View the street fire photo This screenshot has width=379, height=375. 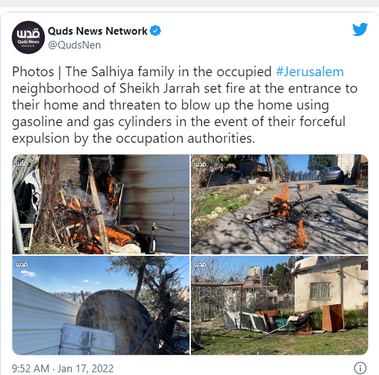[280, 204]
